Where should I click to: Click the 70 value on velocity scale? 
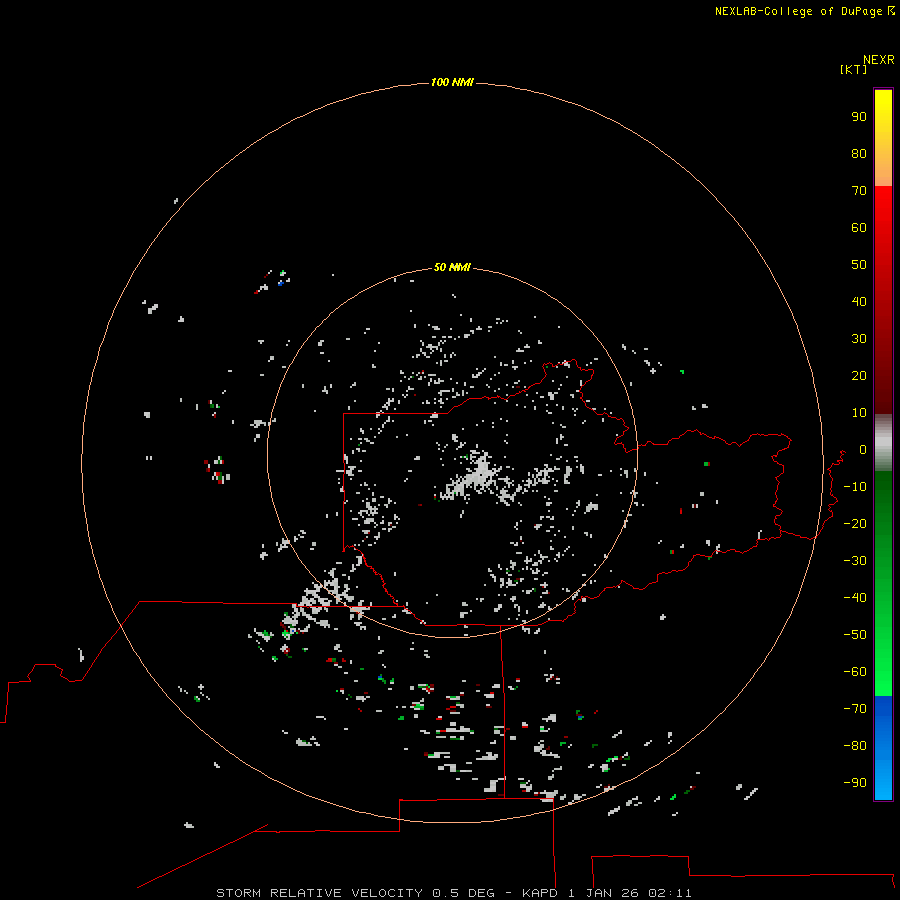[x=859, y=191]
